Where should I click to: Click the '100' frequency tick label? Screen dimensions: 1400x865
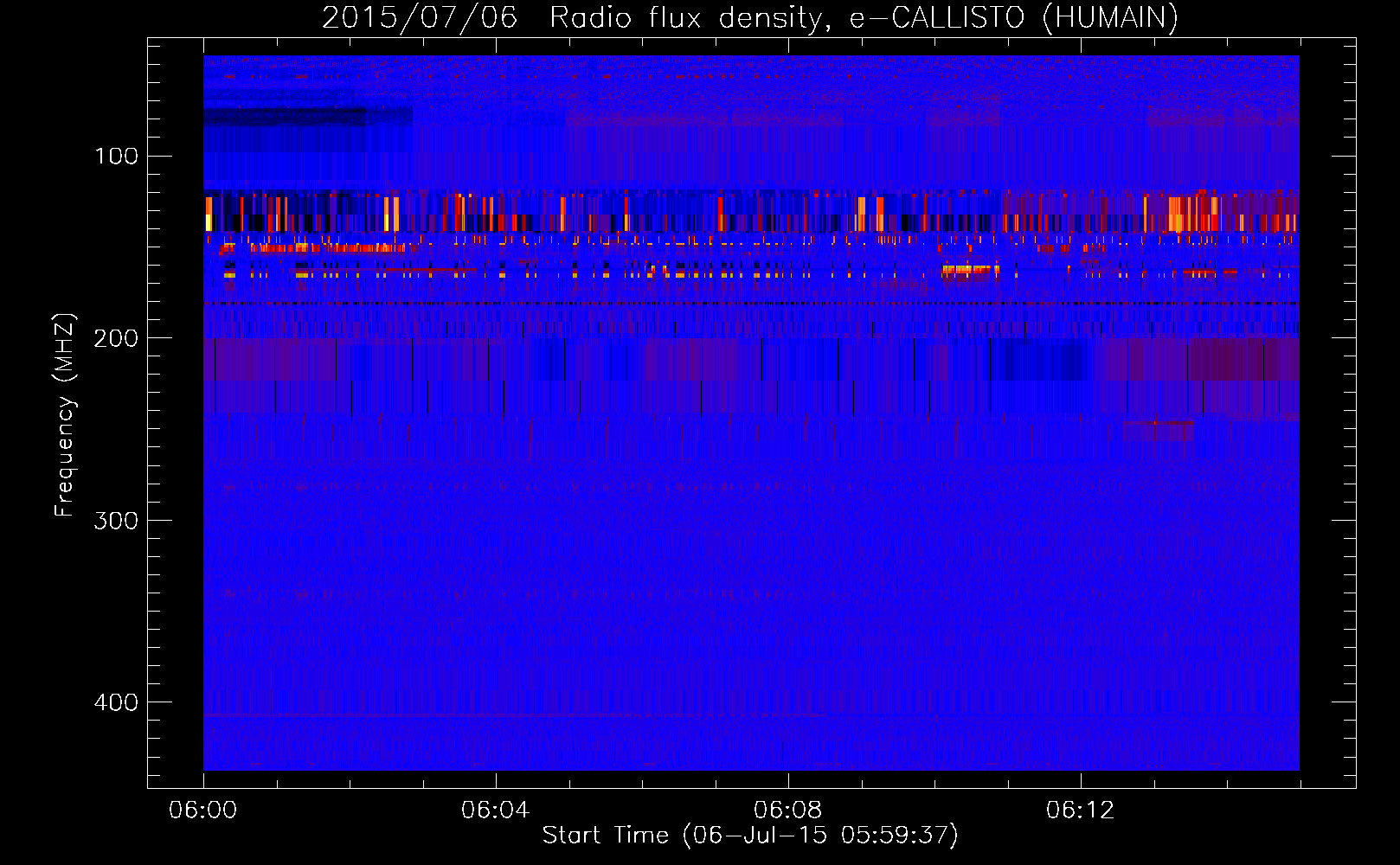117,156
